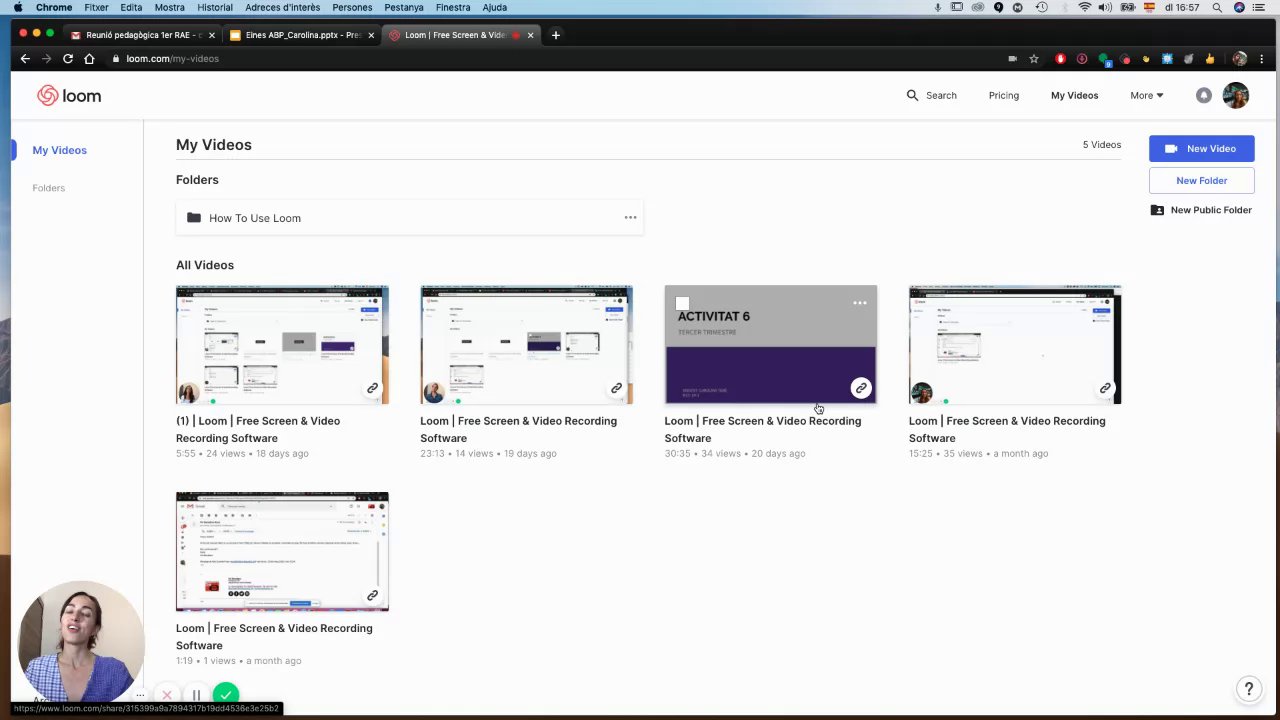Open options for How To Use Loom folder
Image resolution: width=1280 pixels, height=720 pixels.
[630, 217]
